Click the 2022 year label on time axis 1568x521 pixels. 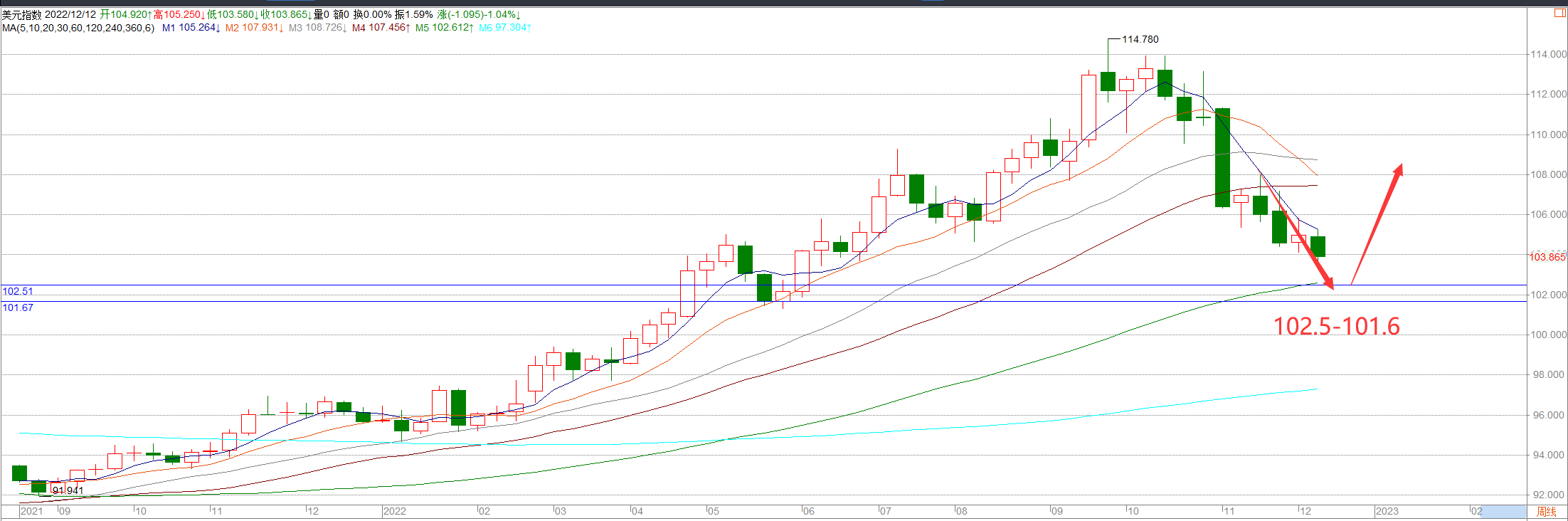tap(395, 511)
